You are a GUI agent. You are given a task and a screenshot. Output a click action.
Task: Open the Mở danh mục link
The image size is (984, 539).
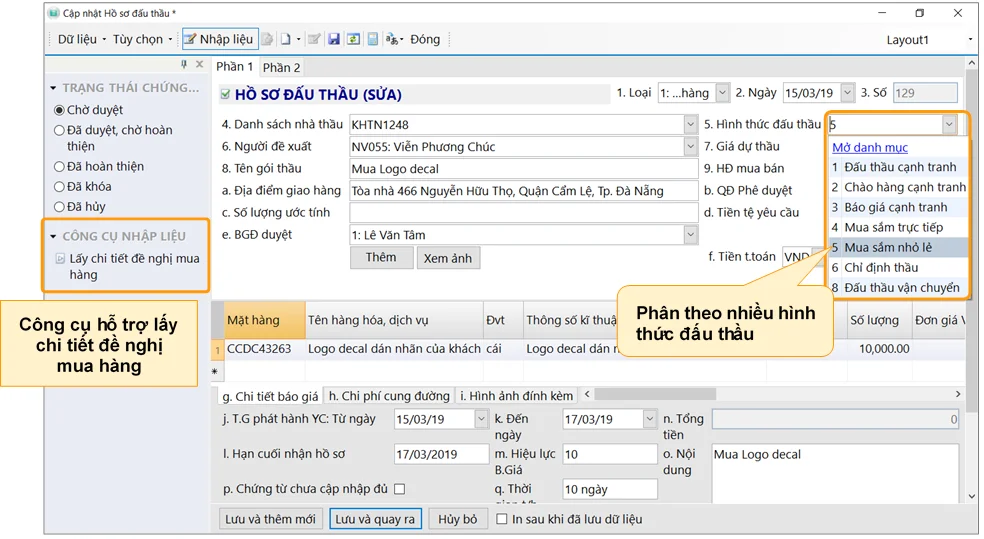coord(869,147)
